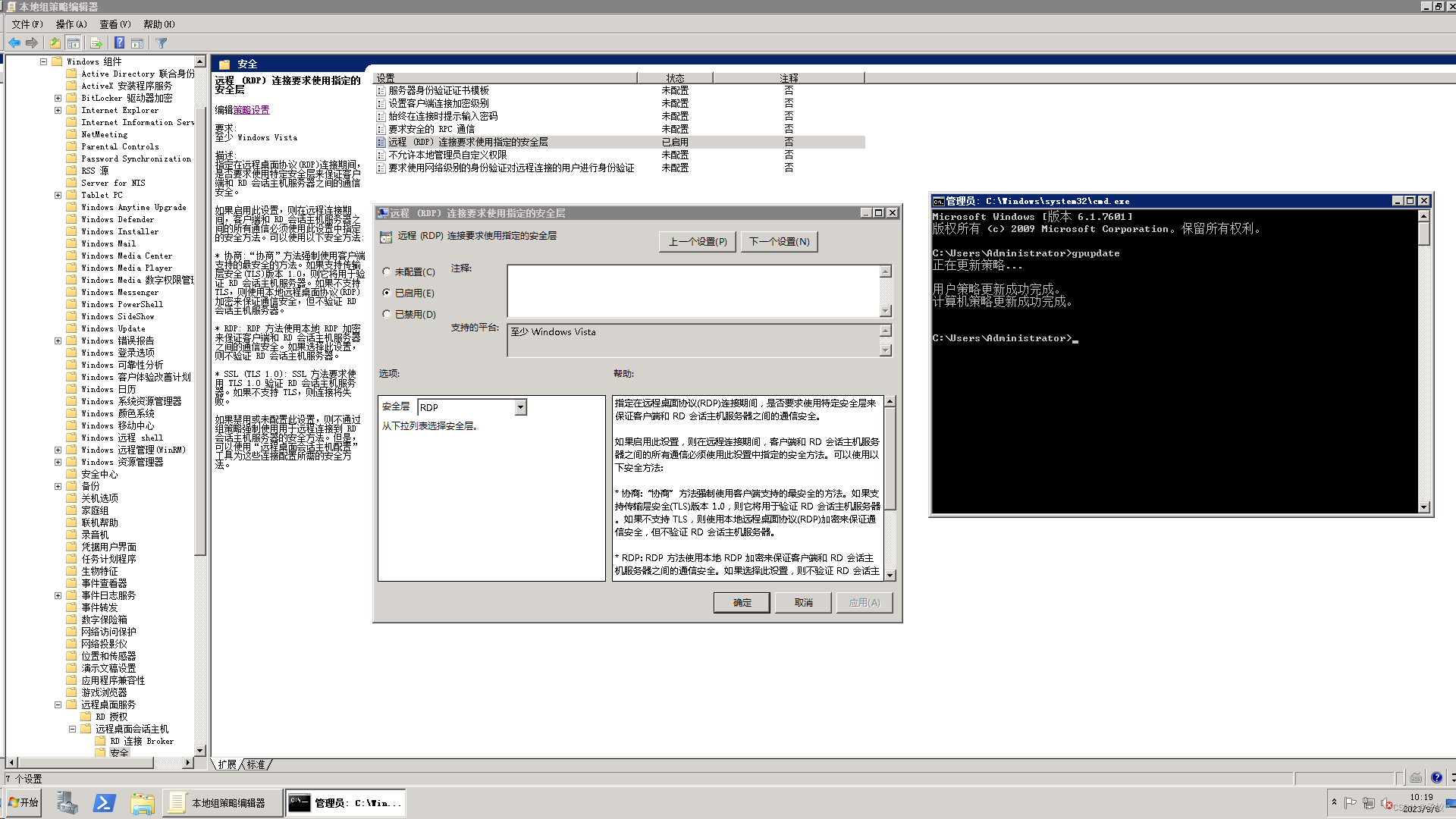Select RD 授权 in the tree
1456x819 pixels.
[x=111, y=717]
